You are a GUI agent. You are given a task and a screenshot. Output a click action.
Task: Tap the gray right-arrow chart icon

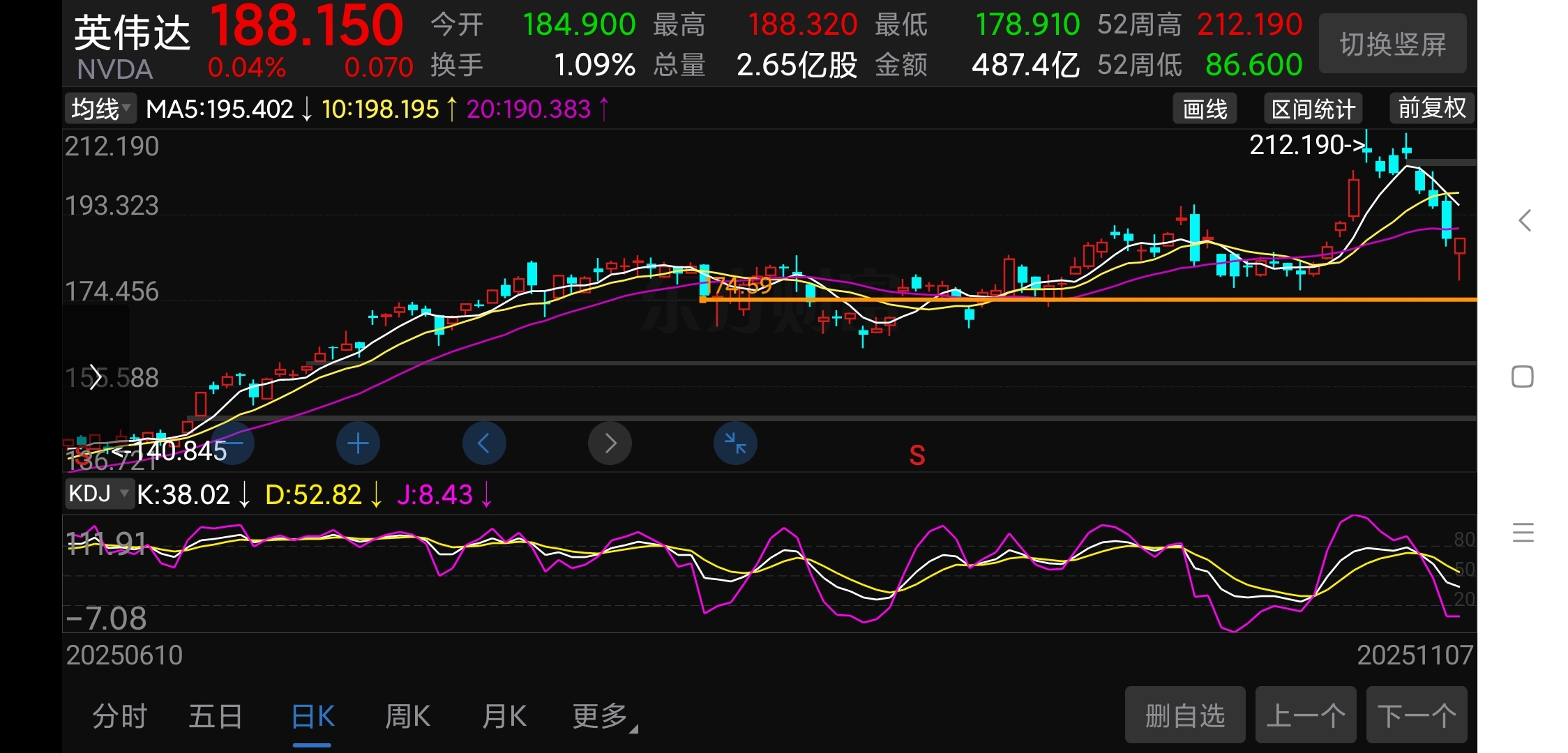(610, 443)
